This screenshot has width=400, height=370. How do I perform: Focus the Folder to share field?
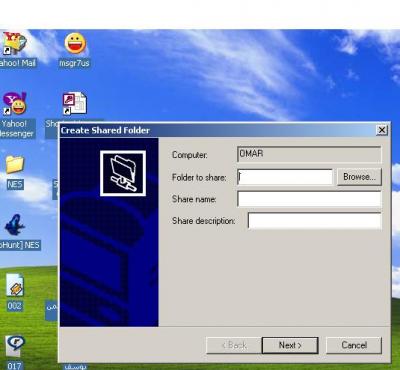(285, 177)
